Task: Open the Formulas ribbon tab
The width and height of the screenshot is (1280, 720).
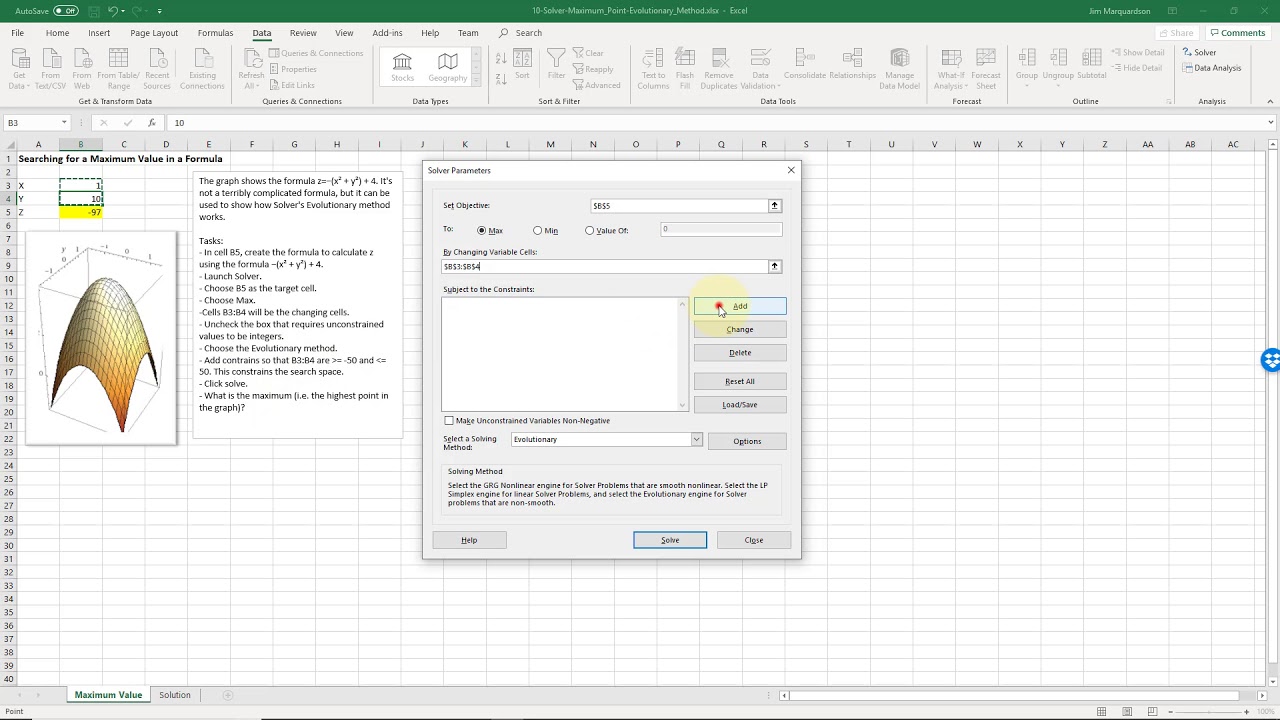Action: coord(215,33)
